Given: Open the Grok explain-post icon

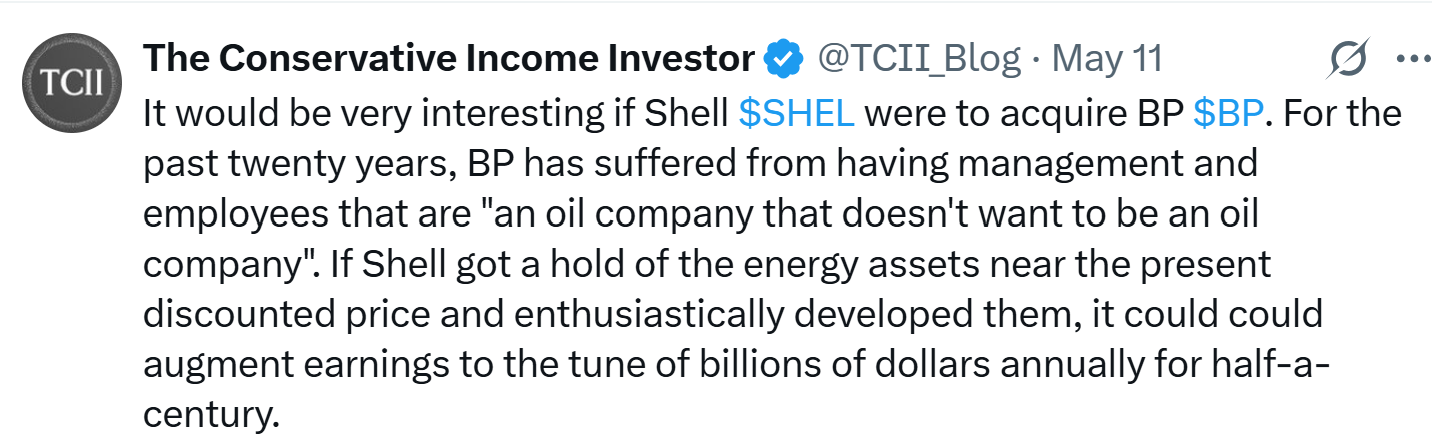Looking at the screenshot, I should click(1348, 61).
